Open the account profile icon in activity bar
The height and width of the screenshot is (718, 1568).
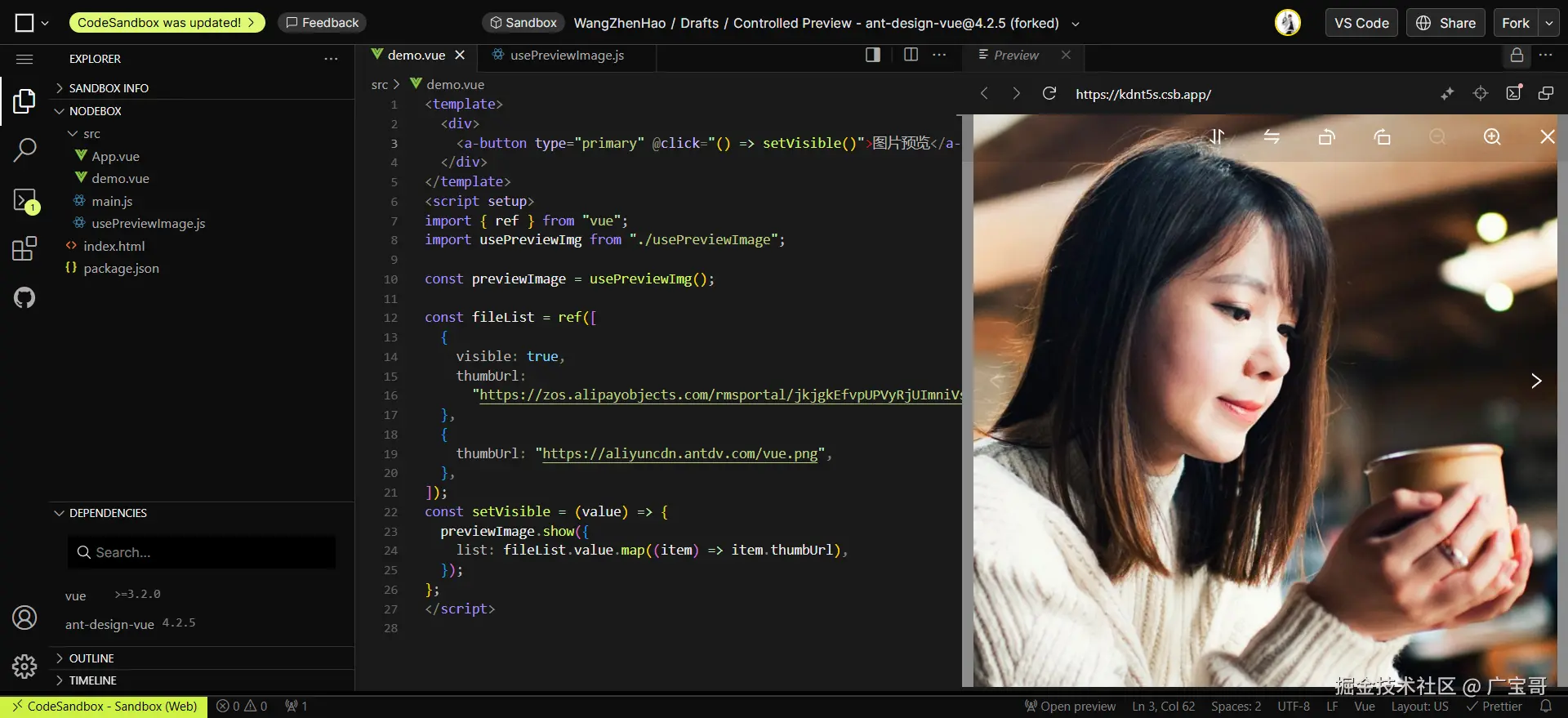pyautogui.click(x=24, y=618)
